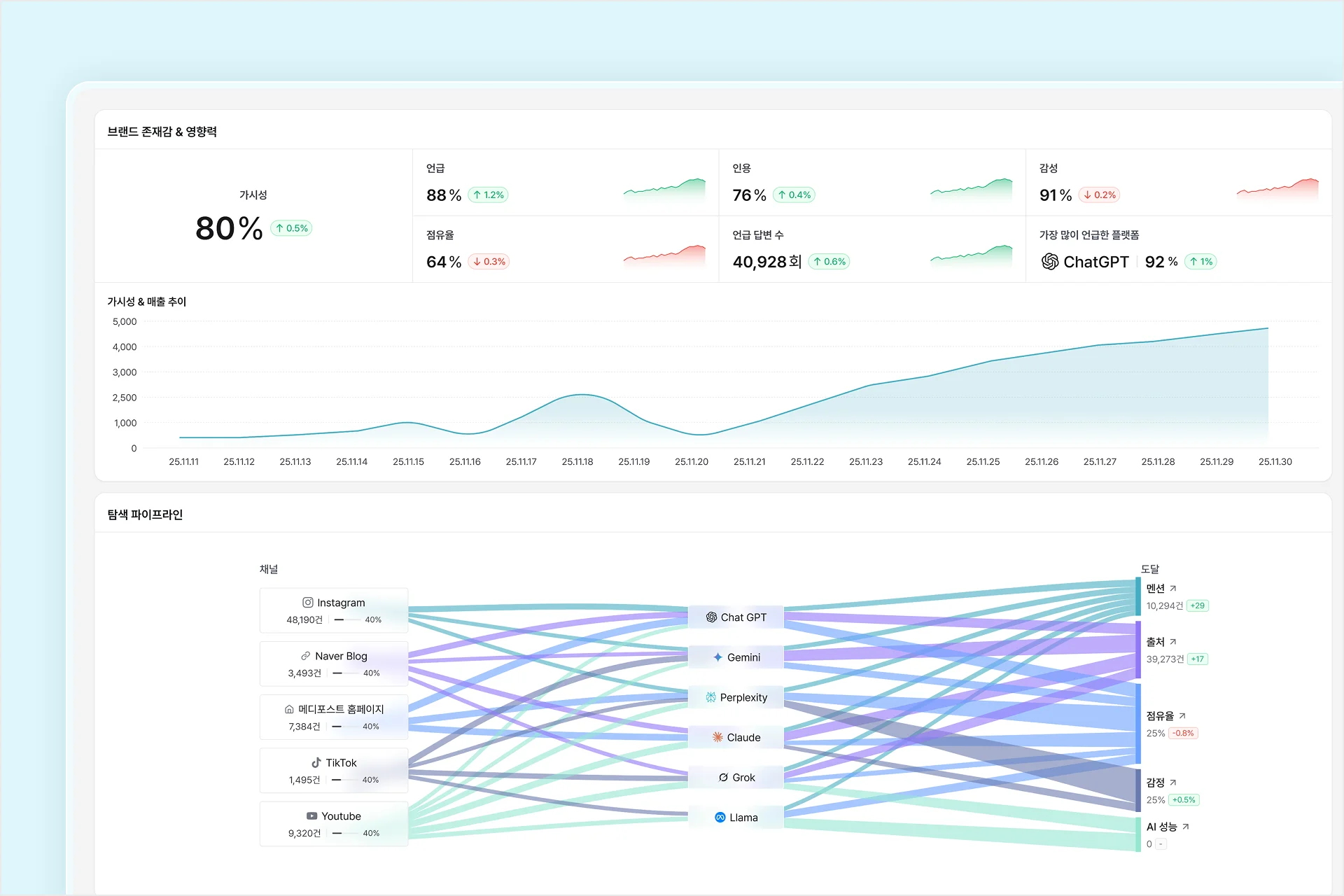Click the ChatGPT logo beside platform name
1344x896 pixels.
1049,262
